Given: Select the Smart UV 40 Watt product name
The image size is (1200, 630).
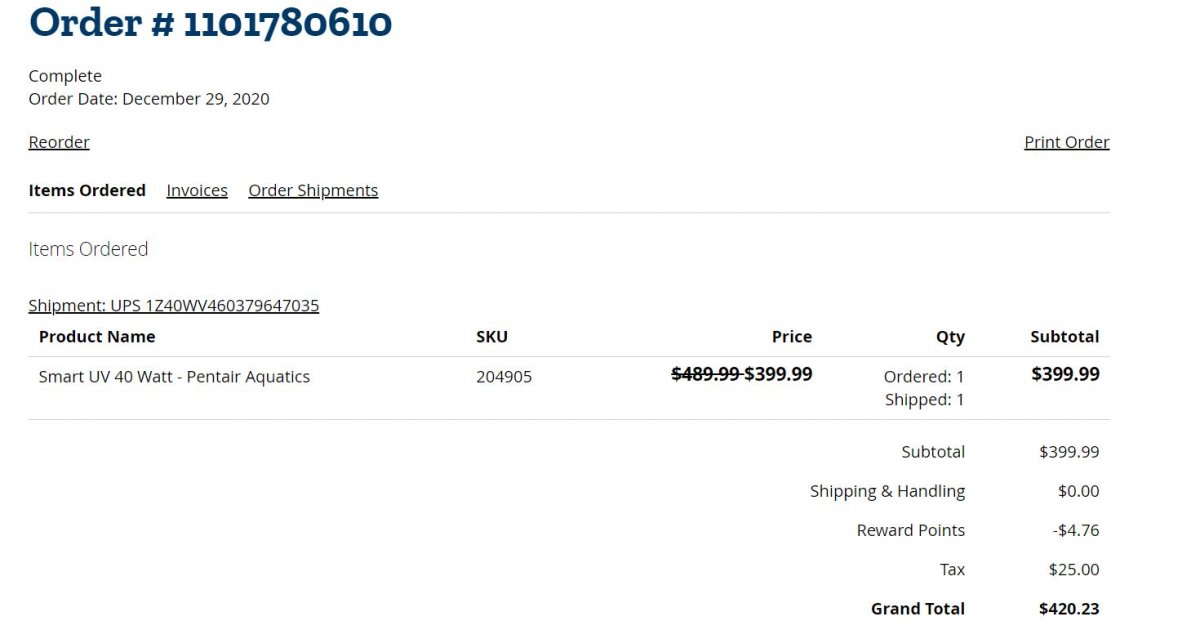Looking at the screenshot, I should click(x=174, y=377).
